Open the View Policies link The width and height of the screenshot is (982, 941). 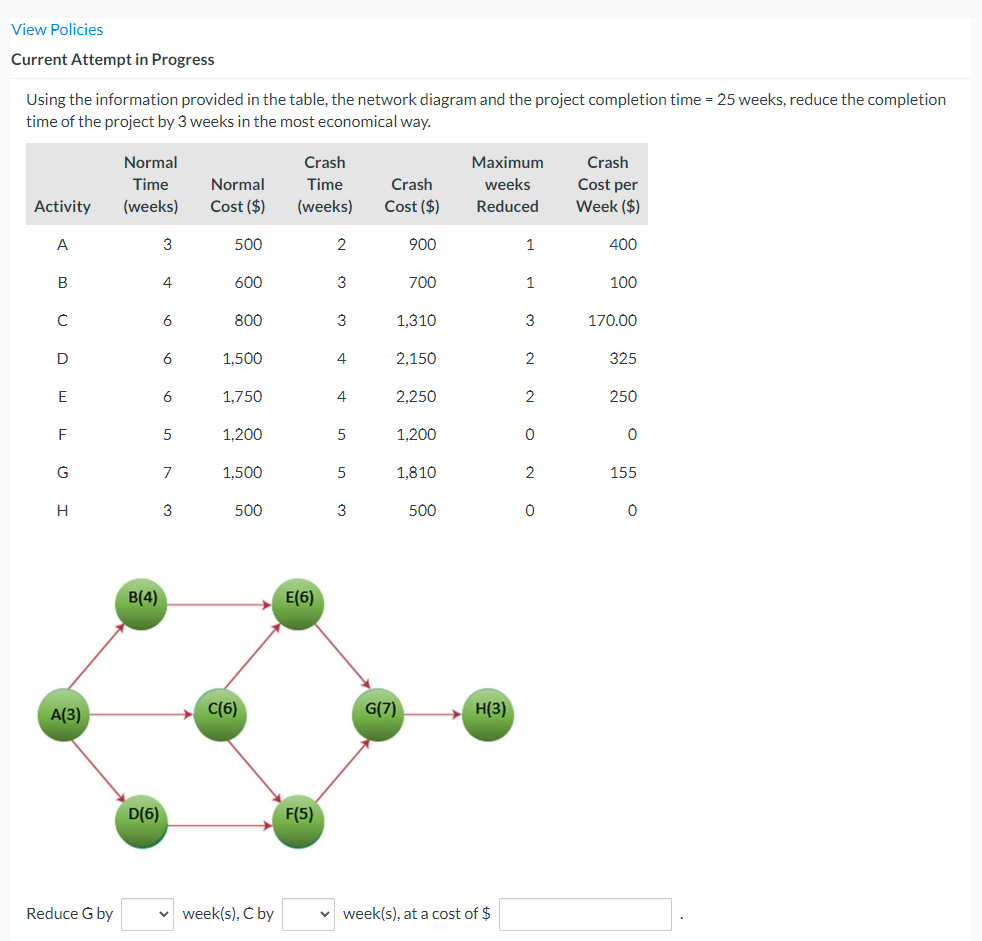pyautogui.click(x=56, y=29)
